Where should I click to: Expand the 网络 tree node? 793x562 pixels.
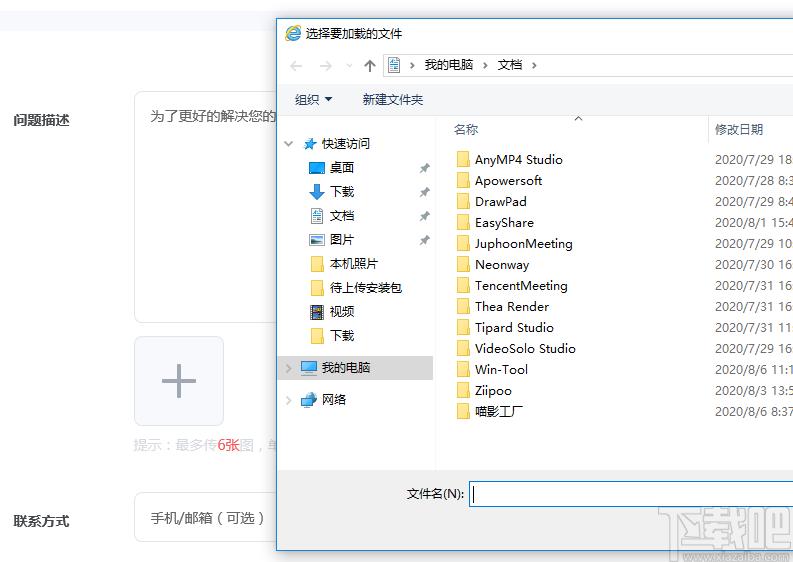[289, 400]
